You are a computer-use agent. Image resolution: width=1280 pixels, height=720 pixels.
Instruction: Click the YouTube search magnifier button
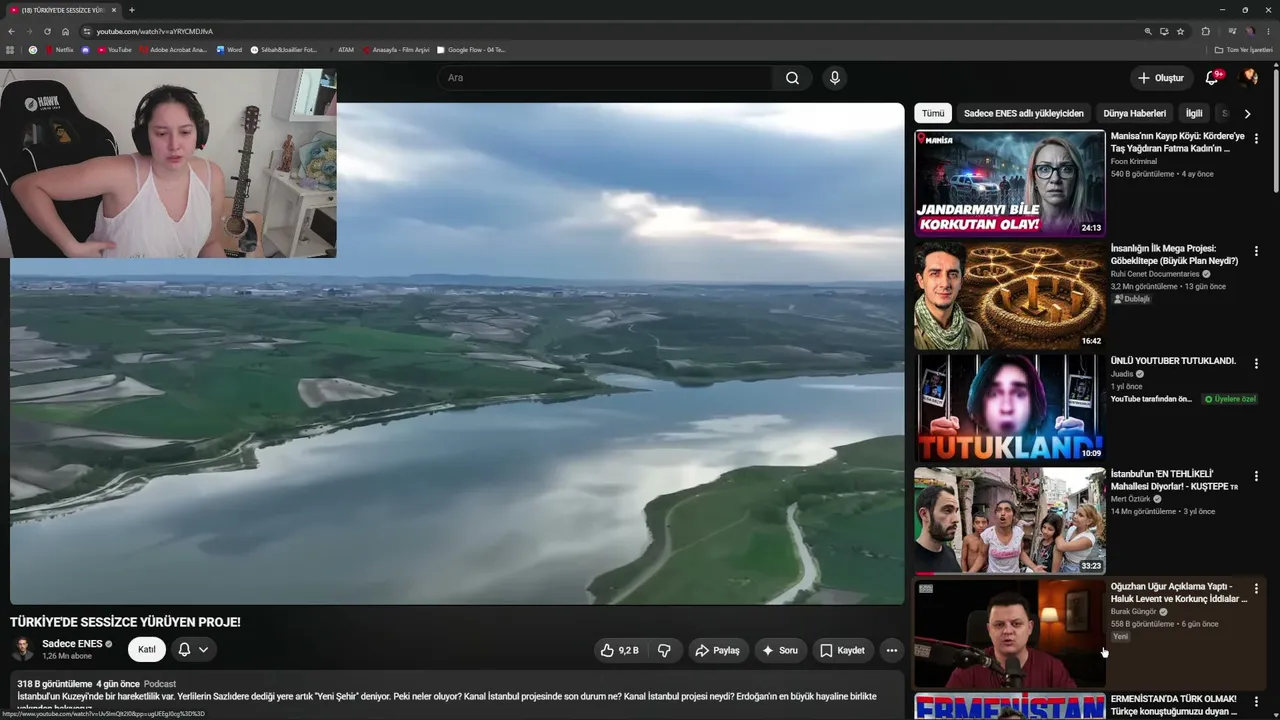792,78
